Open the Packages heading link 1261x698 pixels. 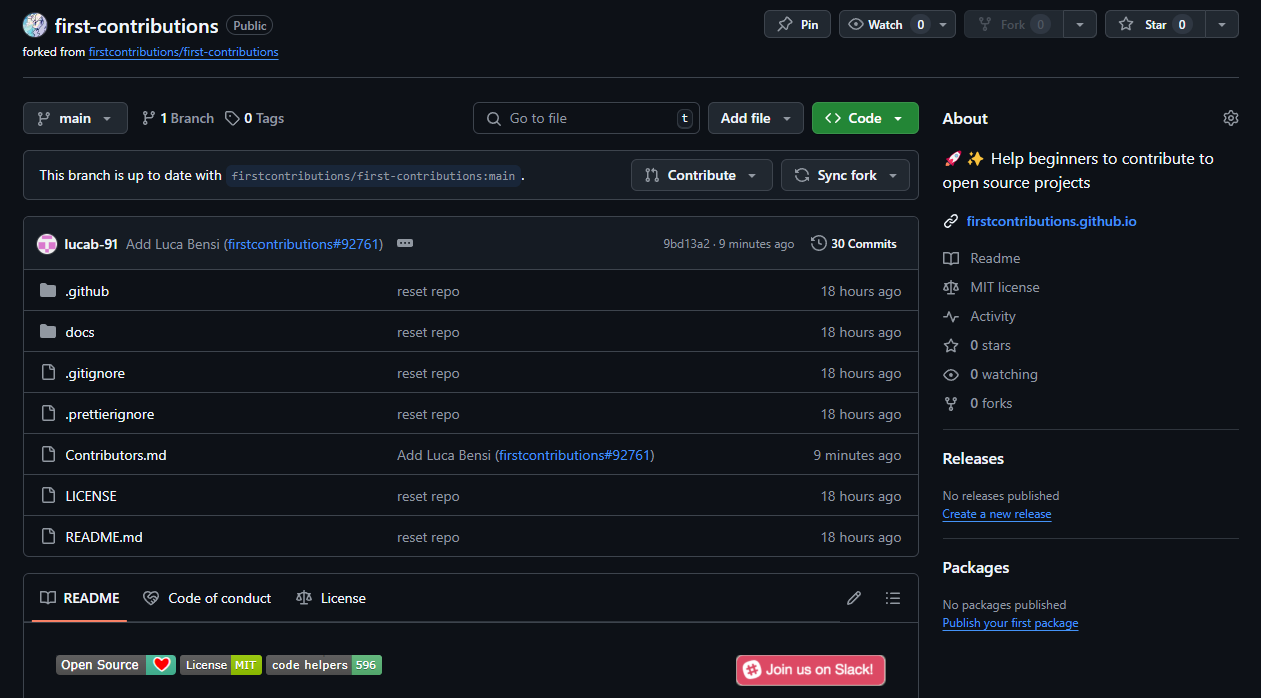point(976,568)
